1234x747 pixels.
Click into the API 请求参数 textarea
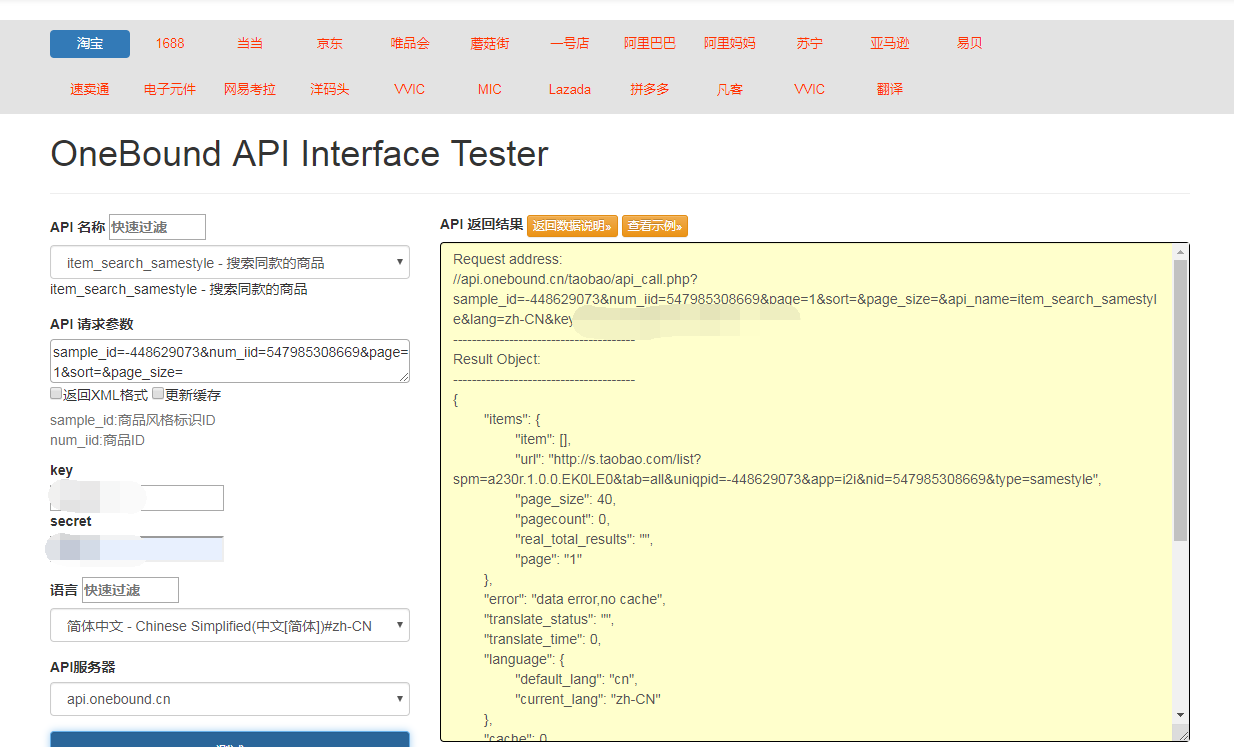tap(230, 361)
